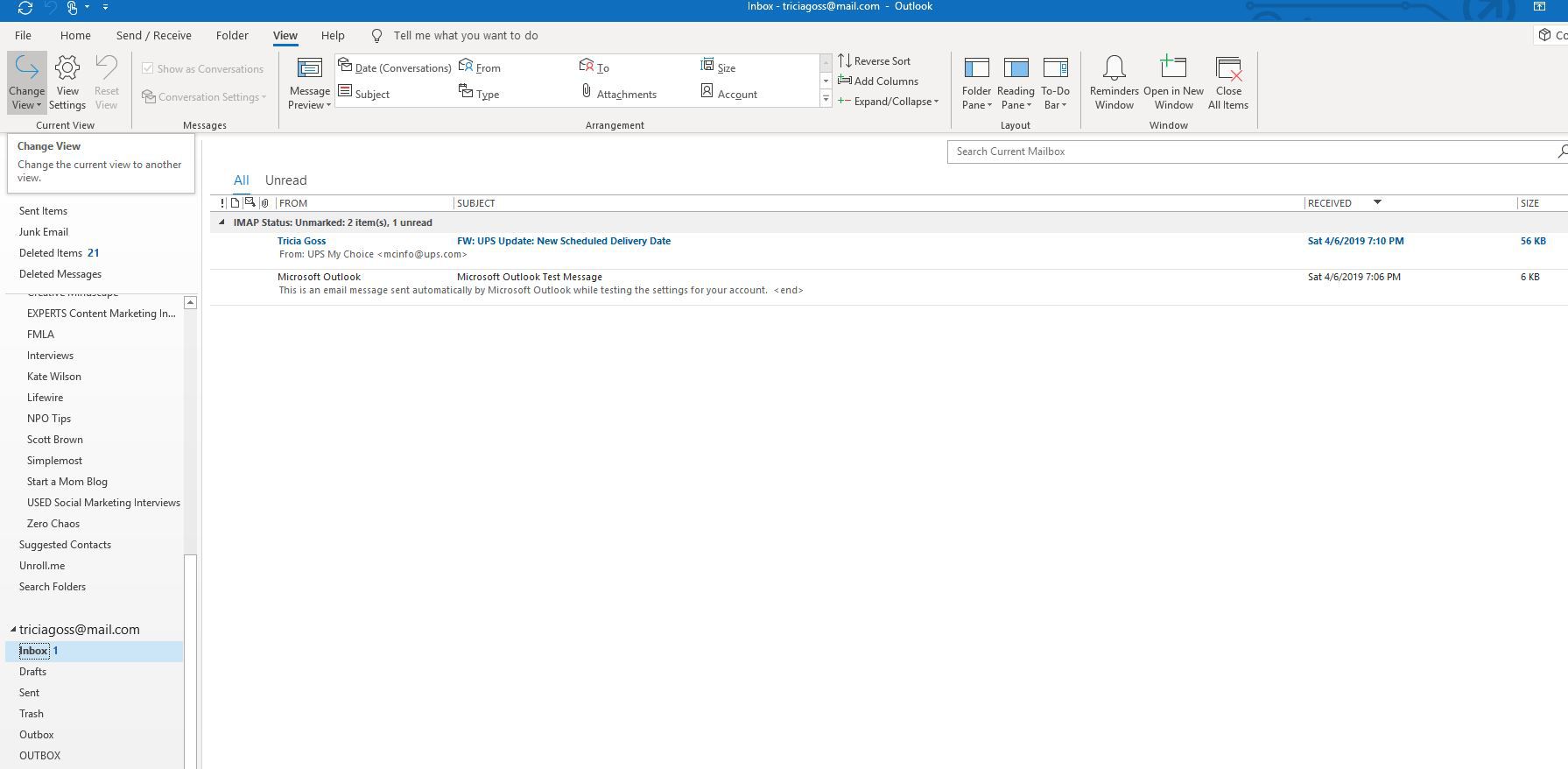Arrange messages by Subject

coord(364,94)
